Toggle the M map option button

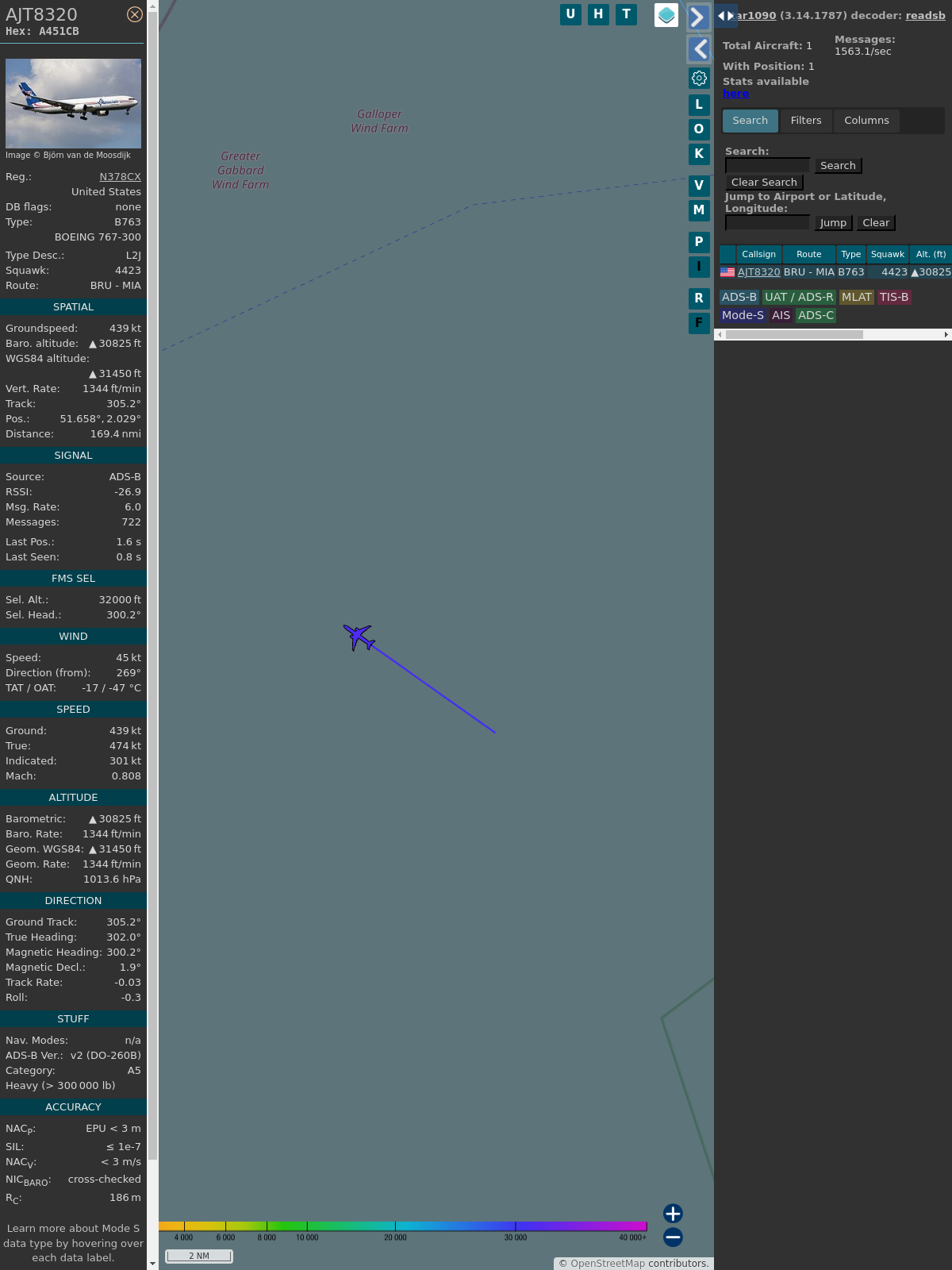699,210
